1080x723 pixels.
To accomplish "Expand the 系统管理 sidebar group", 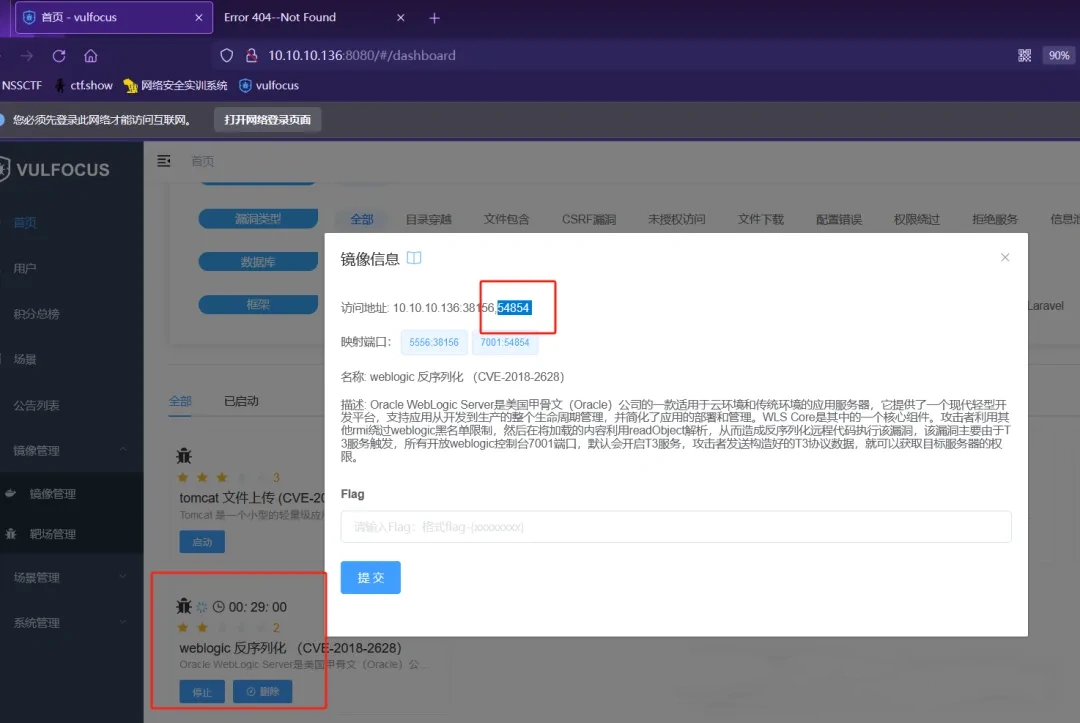I will point(72,622).
